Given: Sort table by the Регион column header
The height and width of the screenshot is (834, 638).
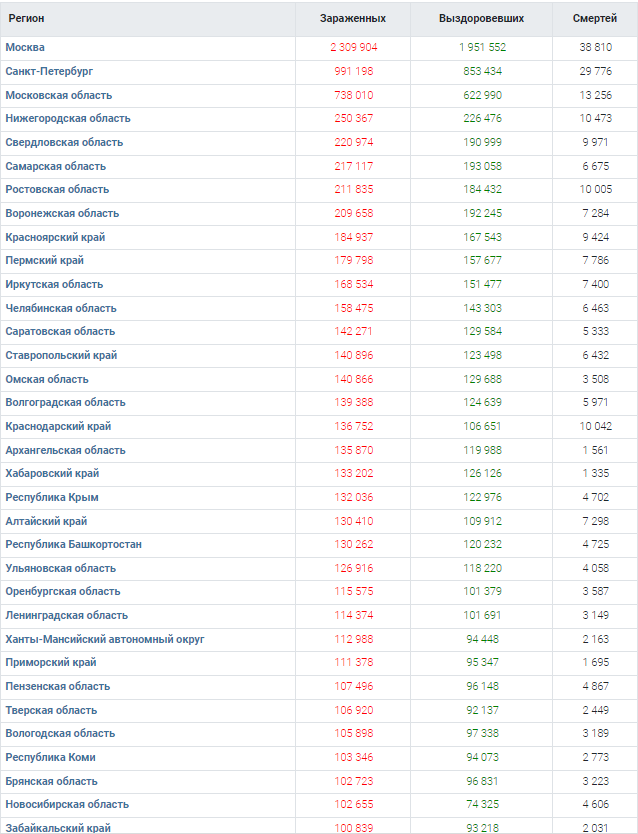Looking at the screenshot, I should [27, 19].
